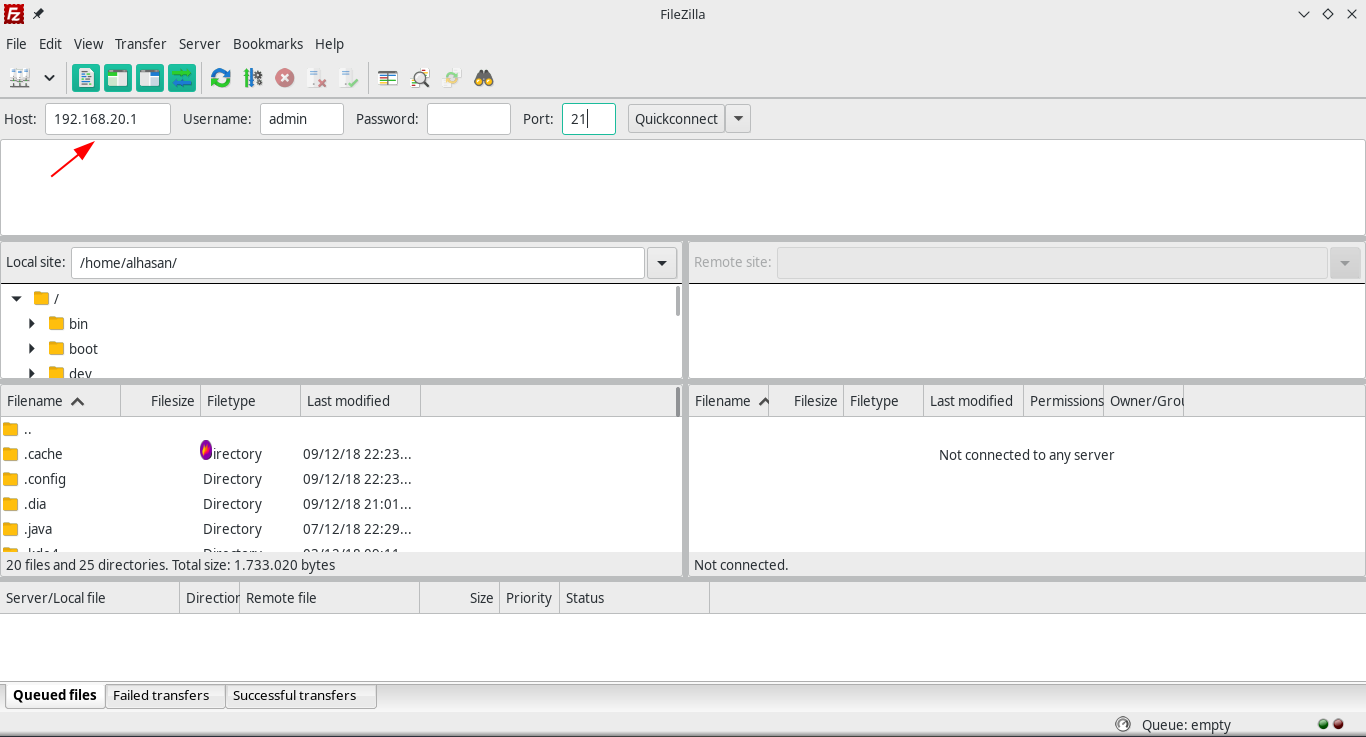Viewport: 1366px width, 737px height.
Task: Click inside the Password field
Action: 468,118
